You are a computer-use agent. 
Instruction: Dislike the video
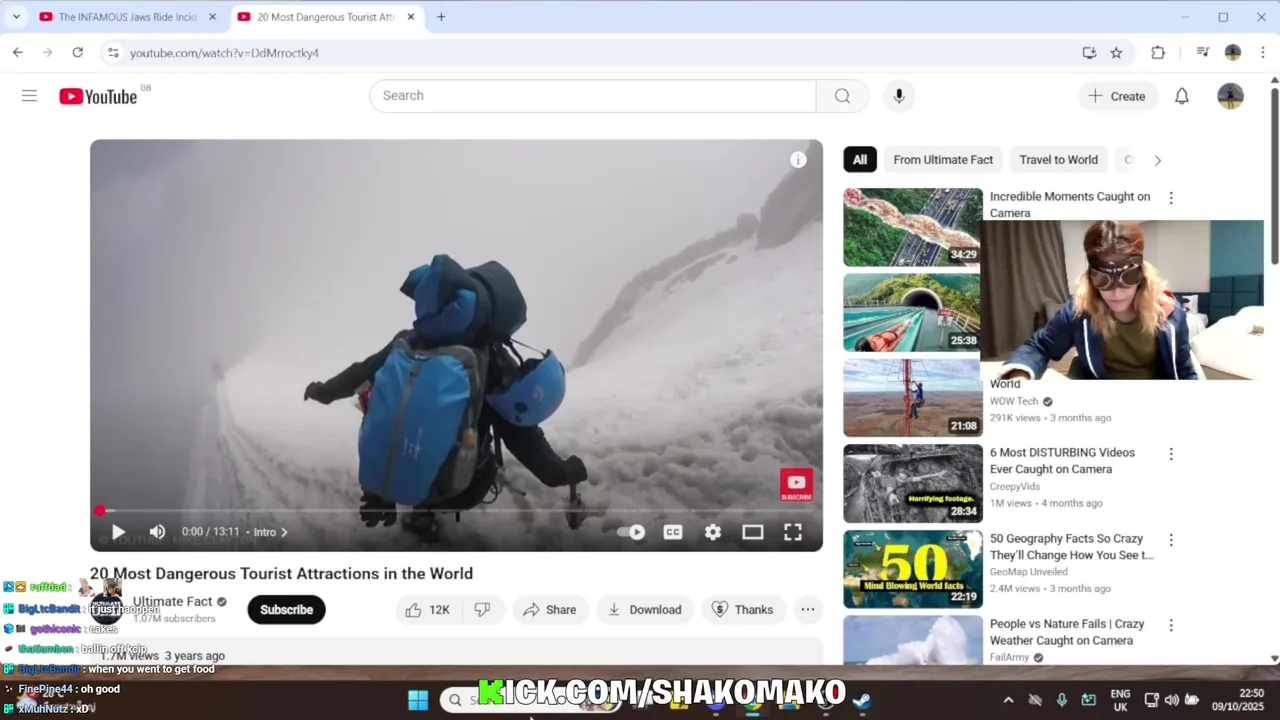[482, 609]
